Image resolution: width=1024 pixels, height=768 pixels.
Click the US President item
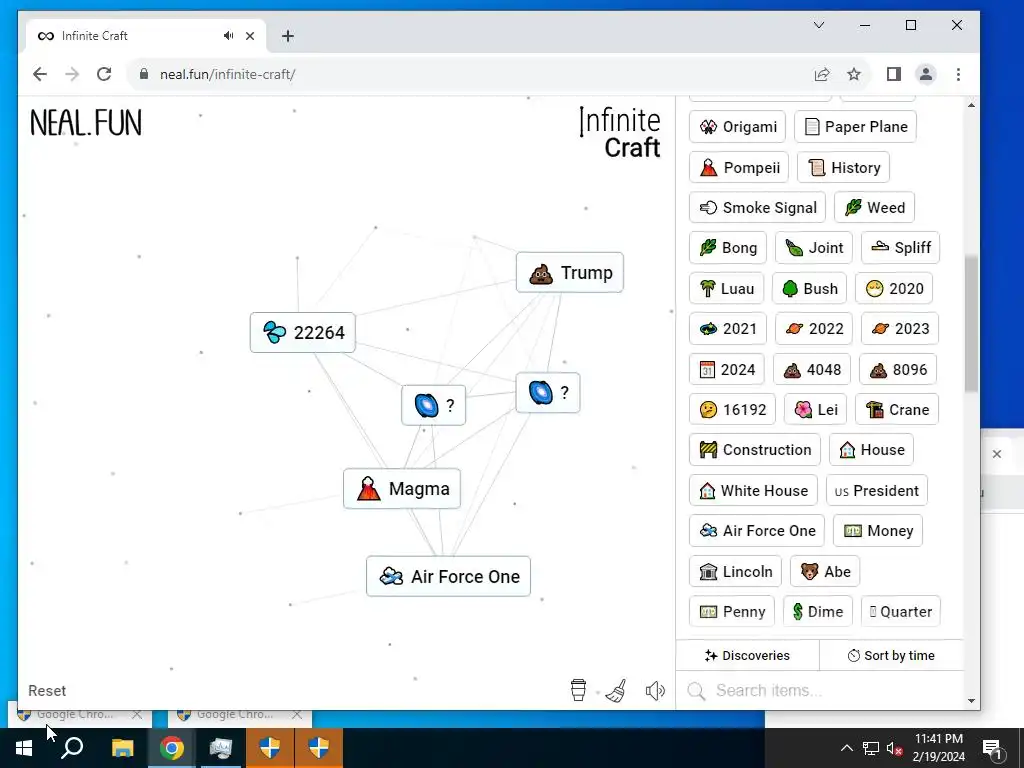(x=877, y=490)
